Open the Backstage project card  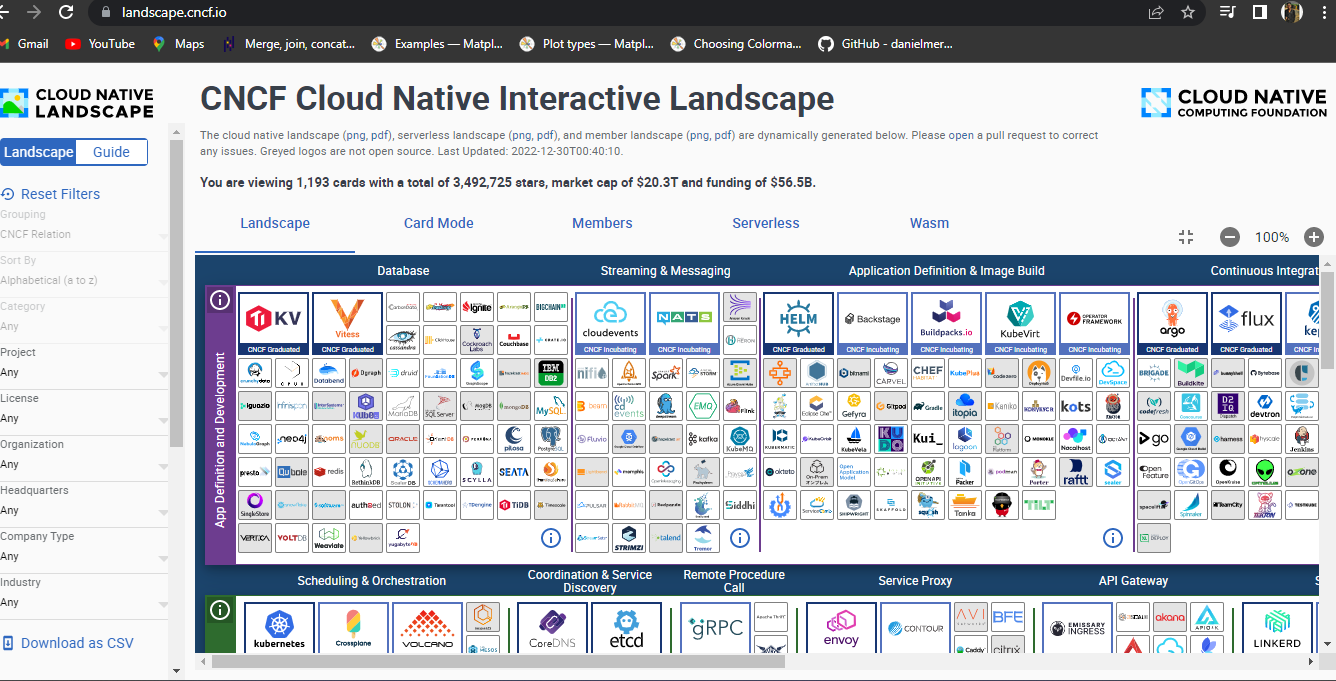(x=872, y=323)
